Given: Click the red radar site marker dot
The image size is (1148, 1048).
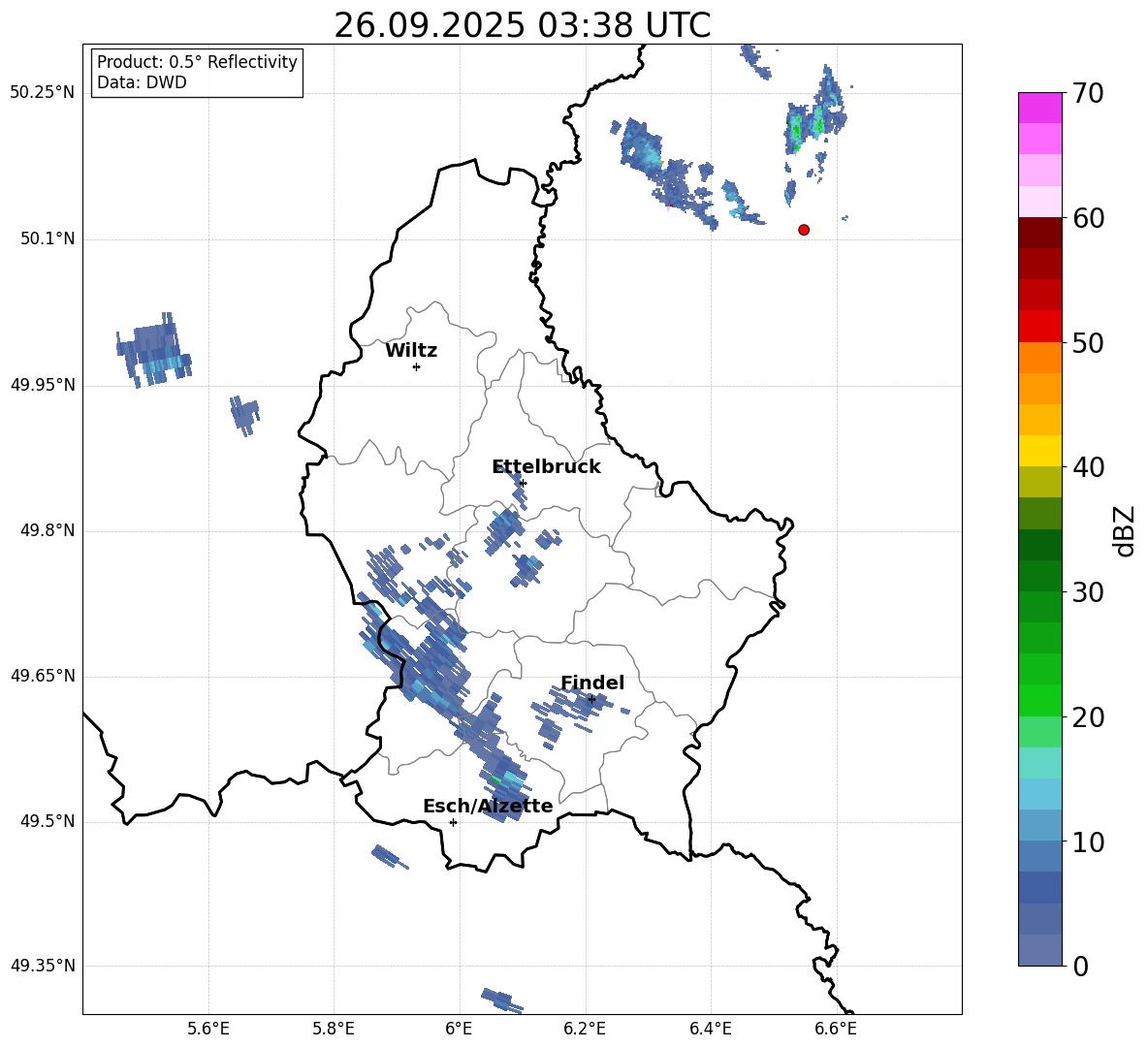Looking at the screenshot, I should (x=804, y=230).
